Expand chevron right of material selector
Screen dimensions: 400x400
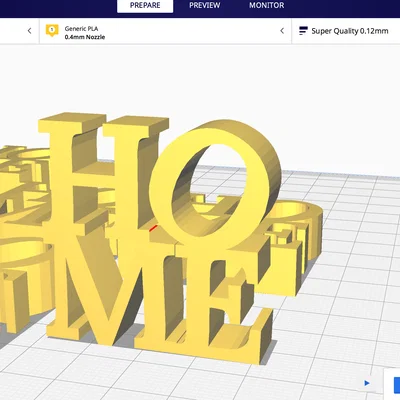(282, 31)
